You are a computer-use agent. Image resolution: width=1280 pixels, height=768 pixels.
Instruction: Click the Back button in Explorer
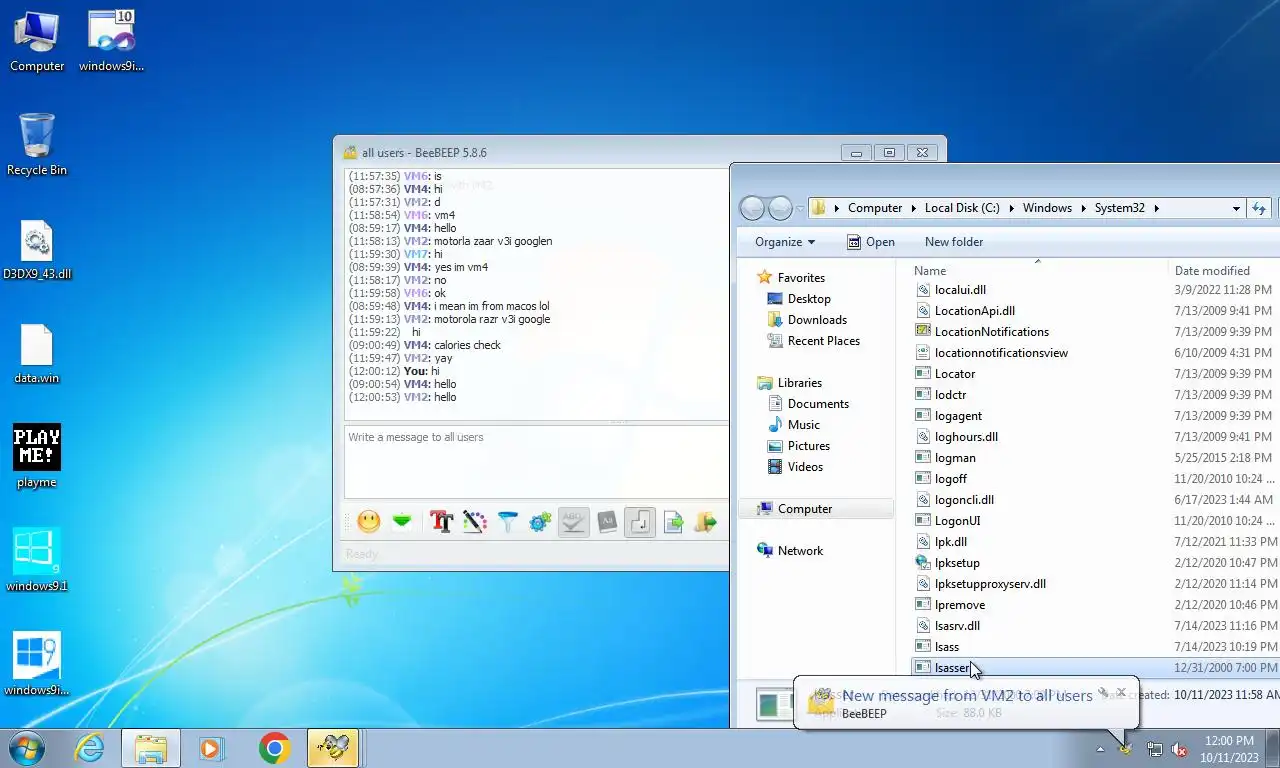click(x=752, y=208)
